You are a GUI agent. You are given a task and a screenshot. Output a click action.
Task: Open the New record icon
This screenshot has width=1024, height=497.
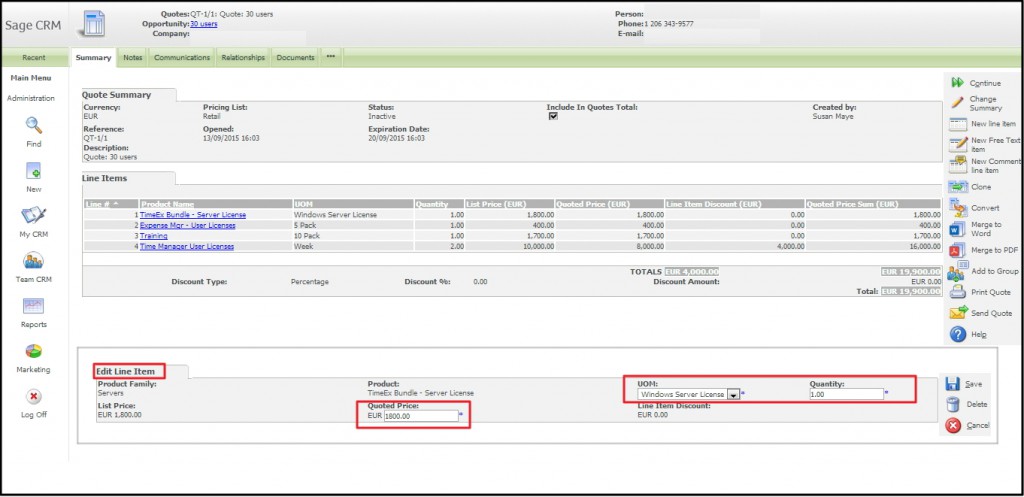click(33, 171)
